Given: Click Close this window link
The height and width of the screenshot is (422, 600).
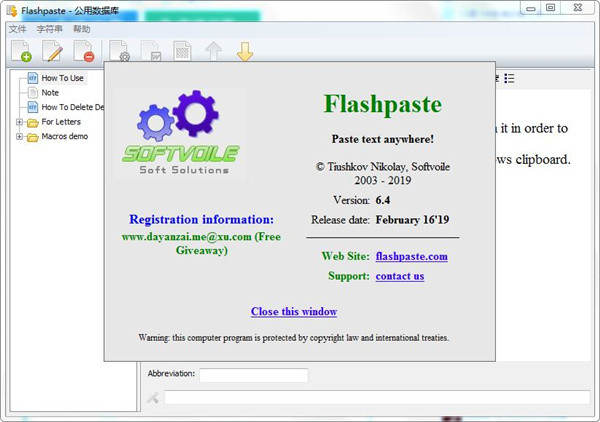Looking at the screenshot, I should [294, 311].
